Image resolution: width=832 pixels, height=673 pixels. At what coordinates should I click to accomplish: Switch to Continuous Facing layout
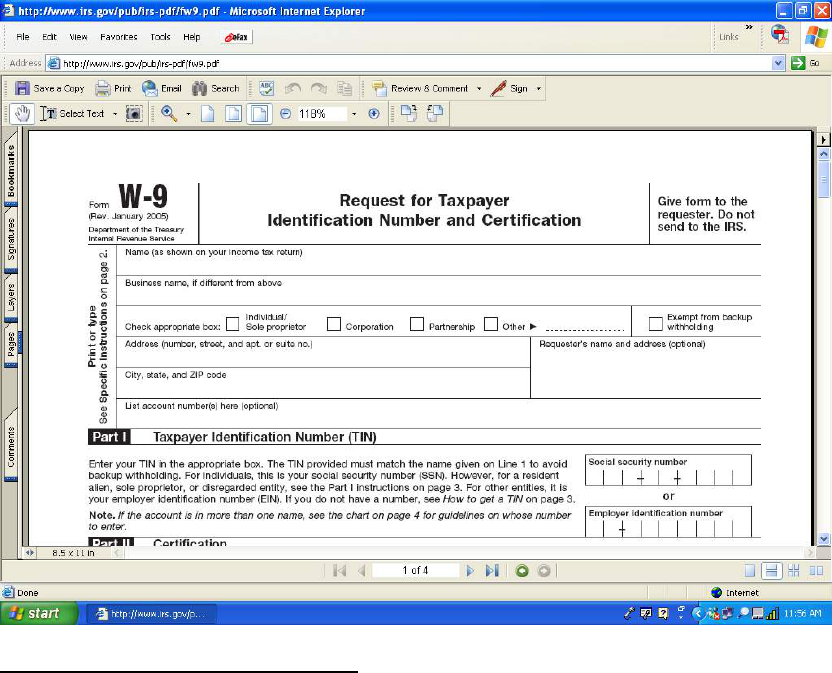point(794,571)
